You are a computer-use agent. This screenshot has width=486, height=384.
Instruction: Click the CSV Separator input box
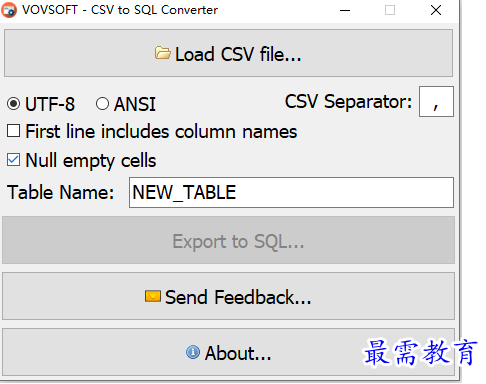(x=436, y=102)
